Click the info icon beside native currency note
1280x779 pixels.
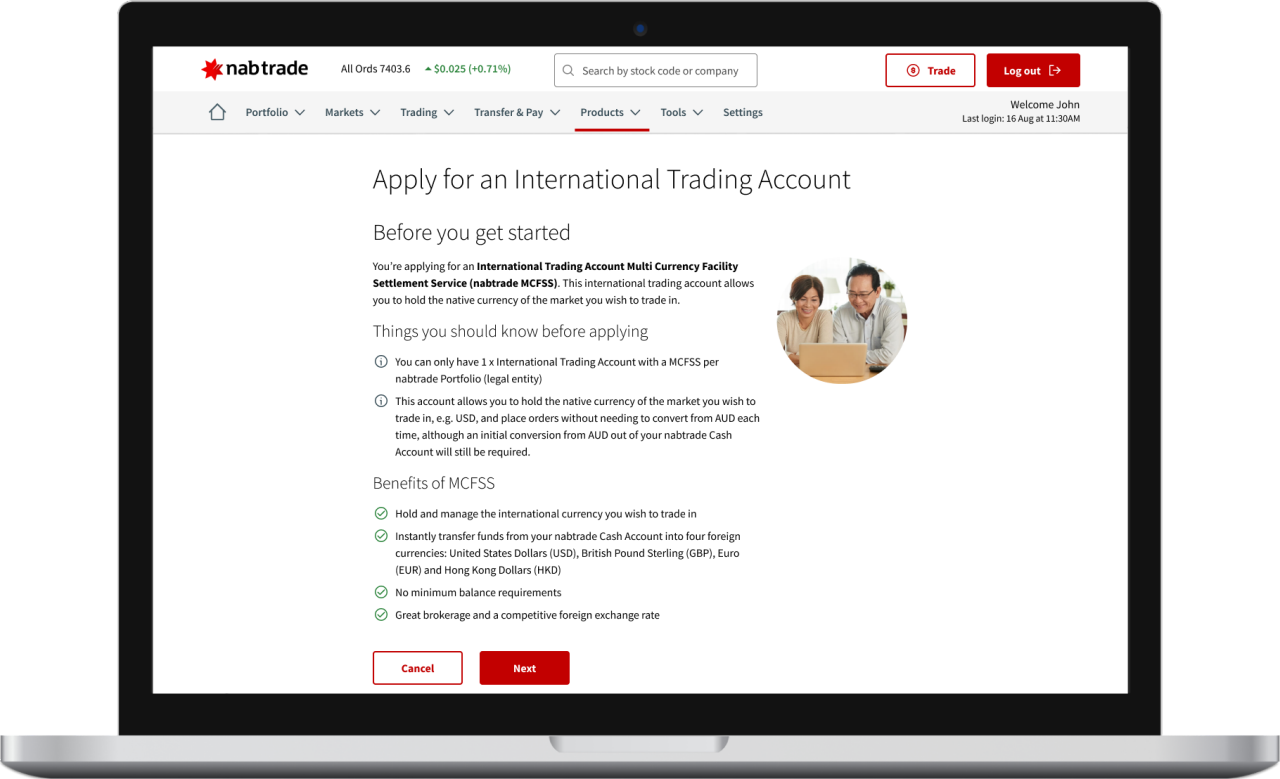point(381,401)
